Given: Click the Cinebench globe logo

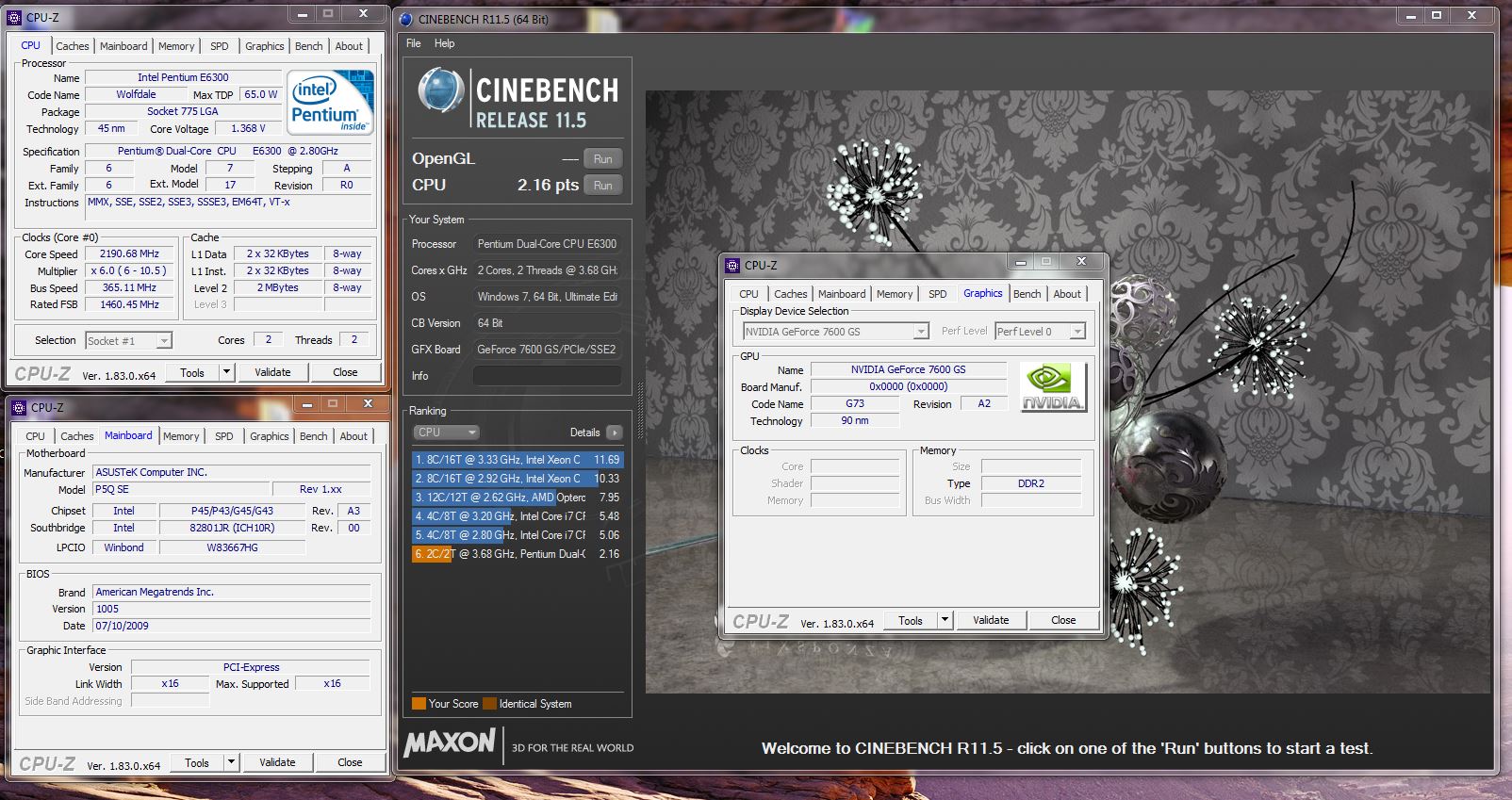Looking at the screenshot, I should (440, 91).
